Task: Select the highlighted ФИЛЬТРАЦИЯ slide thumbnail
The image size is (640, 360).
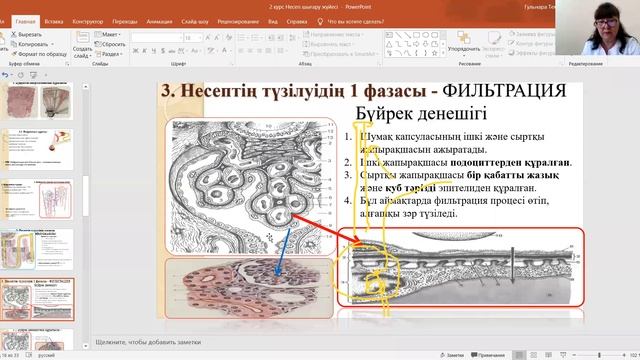Action: coord(38,300)
